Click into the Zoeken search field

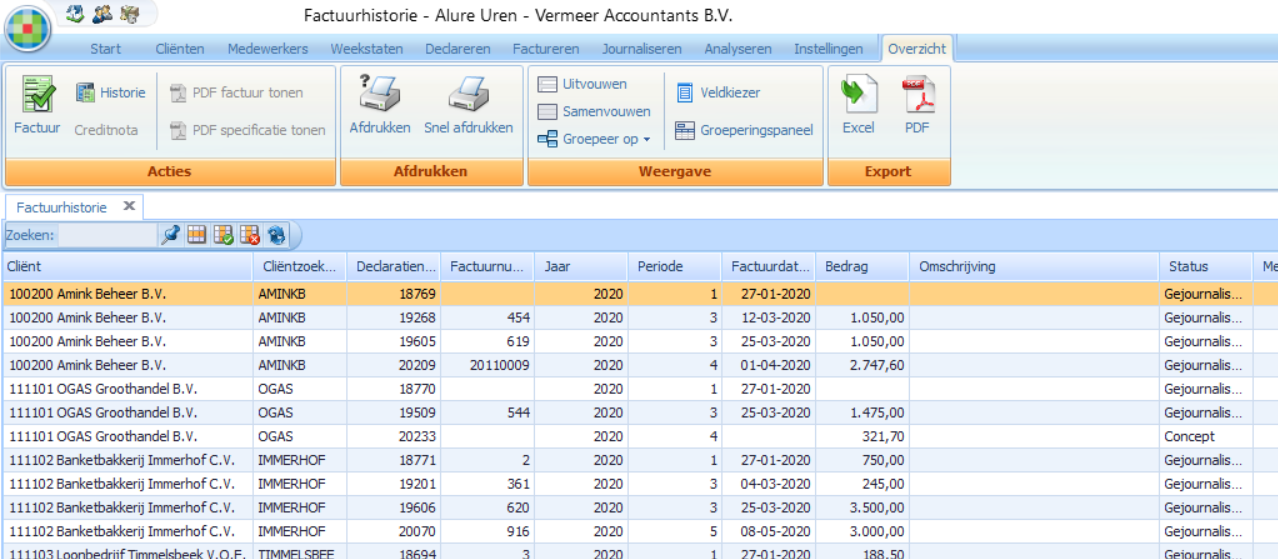pyautogui.click(x=106, y=235)
